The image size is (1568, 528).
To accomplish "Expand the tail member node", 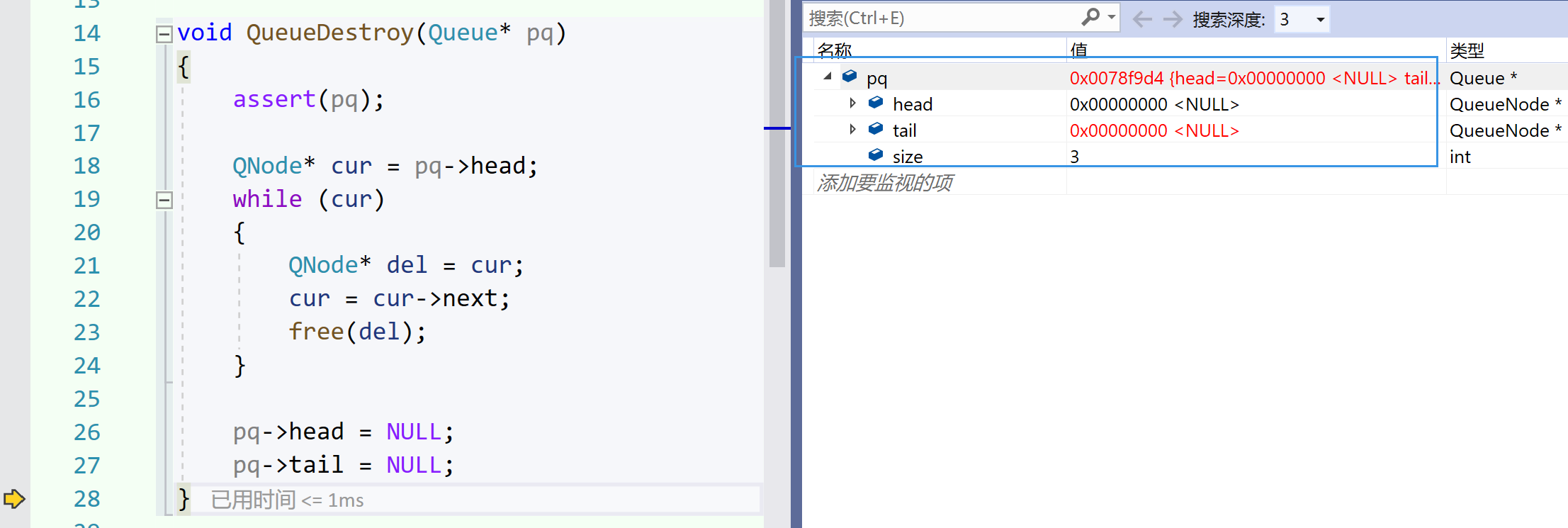I will pyautogui.click(x=852, y=129).
